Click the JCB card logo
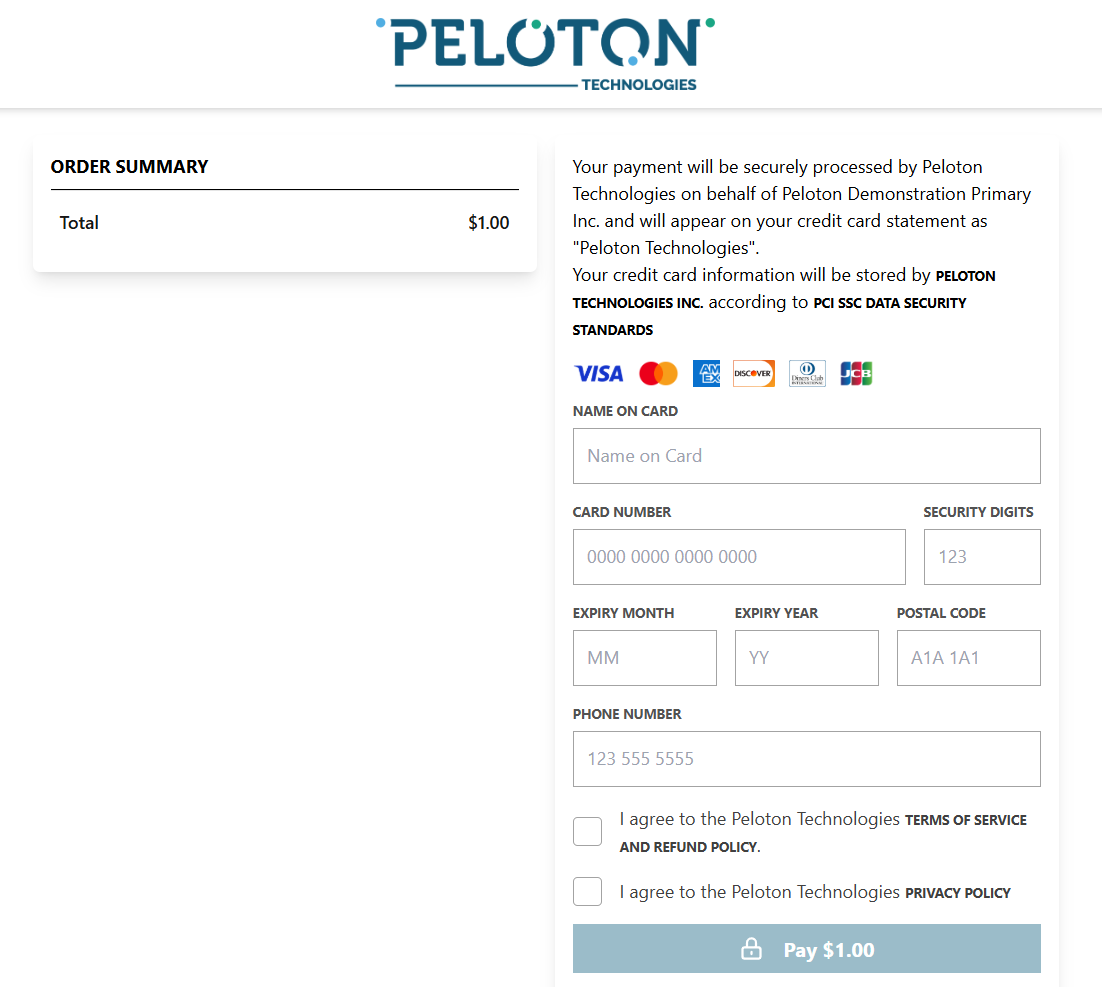This screenshot has width=1102, height=987. pos(856,374)
